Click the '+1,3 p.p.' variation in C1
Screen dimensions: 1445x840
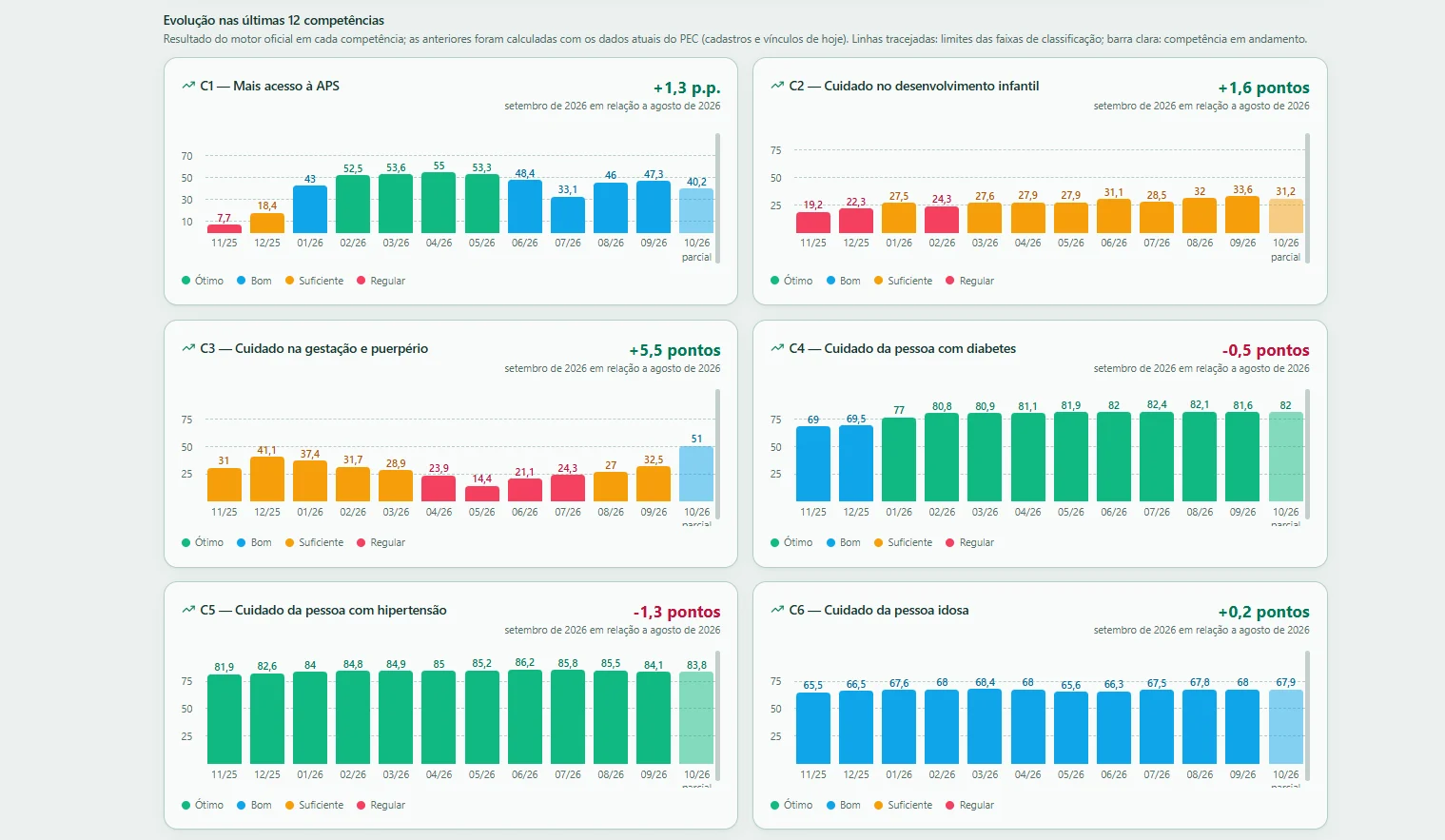click(687, 88)
